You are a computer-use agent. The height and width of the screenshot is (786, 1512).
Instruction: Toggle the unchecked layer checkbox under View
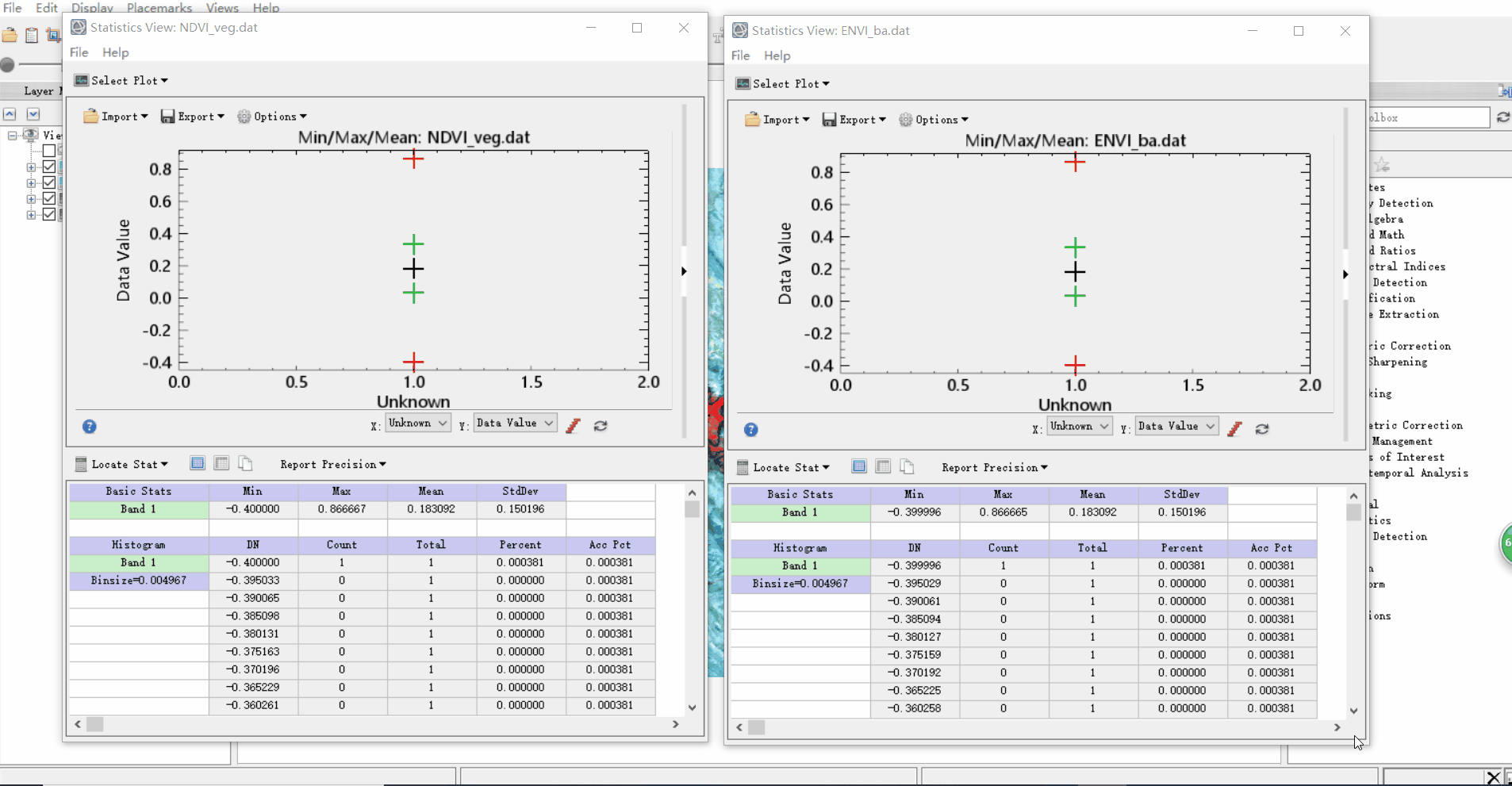[x=49, y=151]
